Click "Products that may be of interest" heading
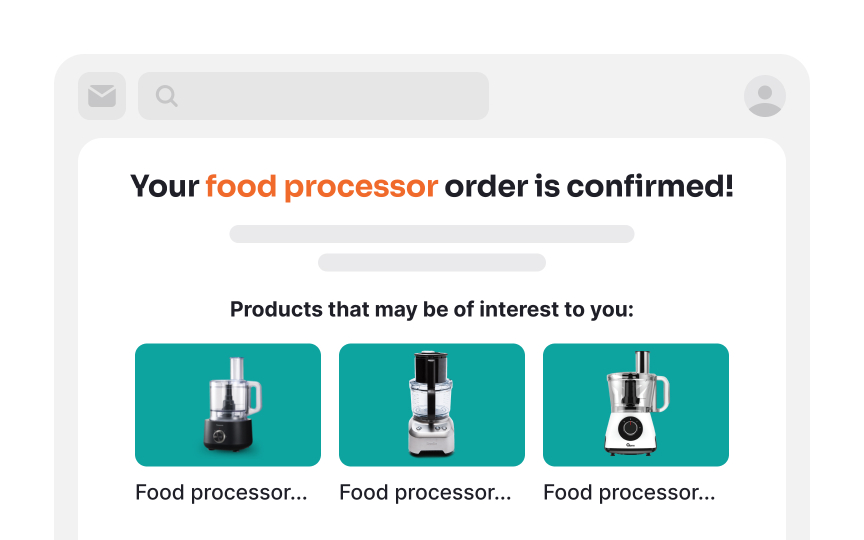864x540 pixels. 431,310
